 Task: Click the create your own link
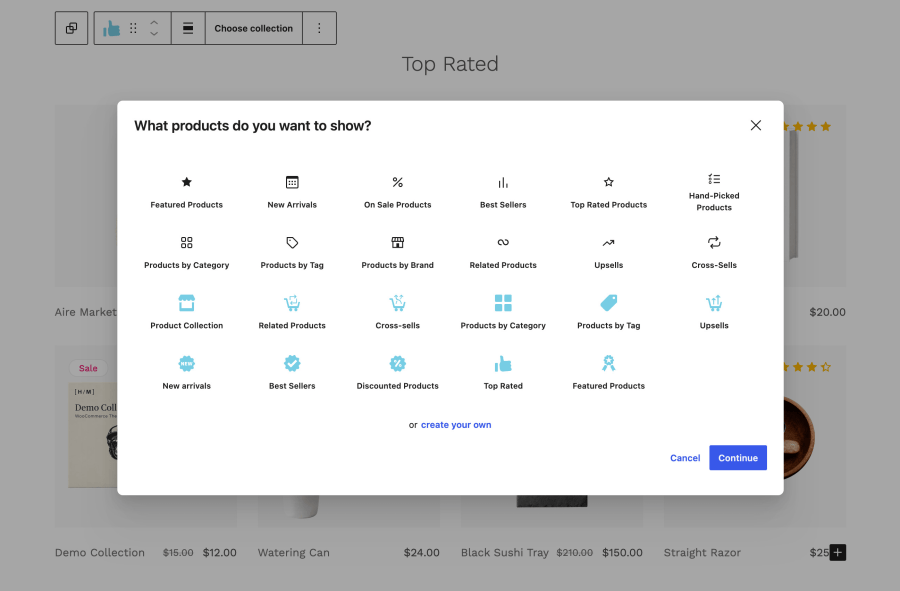[456, 425]
